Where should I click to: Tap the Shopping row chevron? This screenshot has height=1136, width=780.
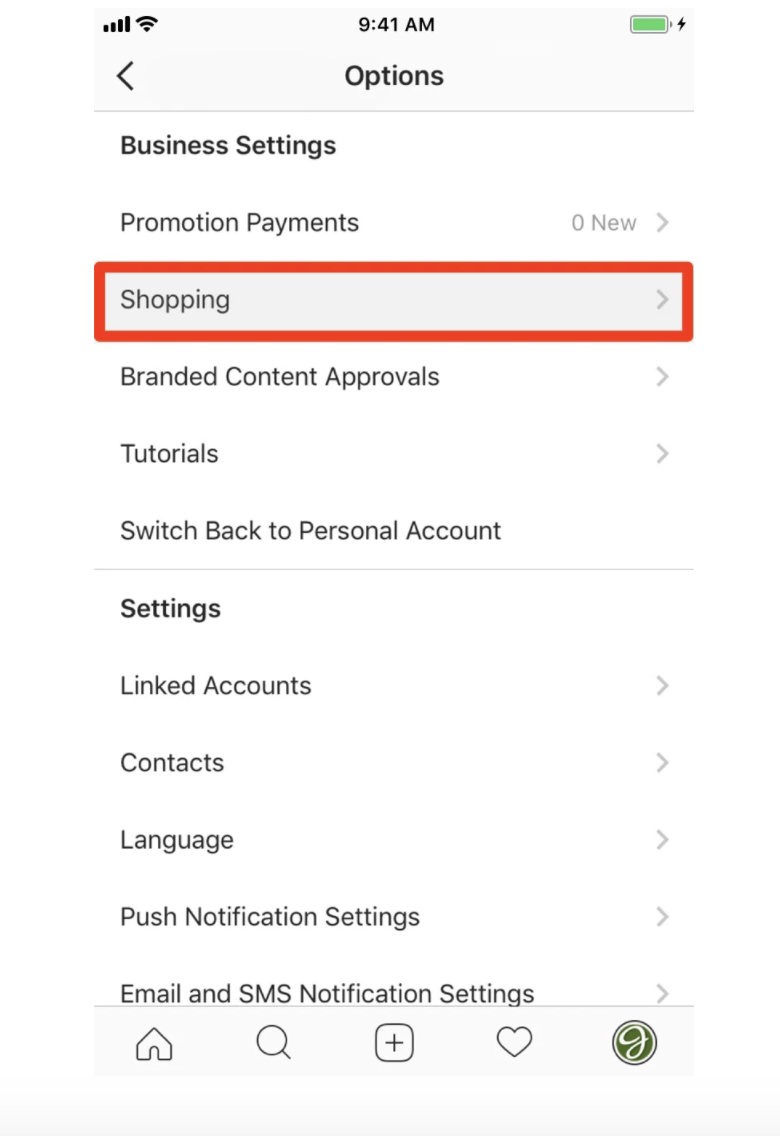coord(662,299)
